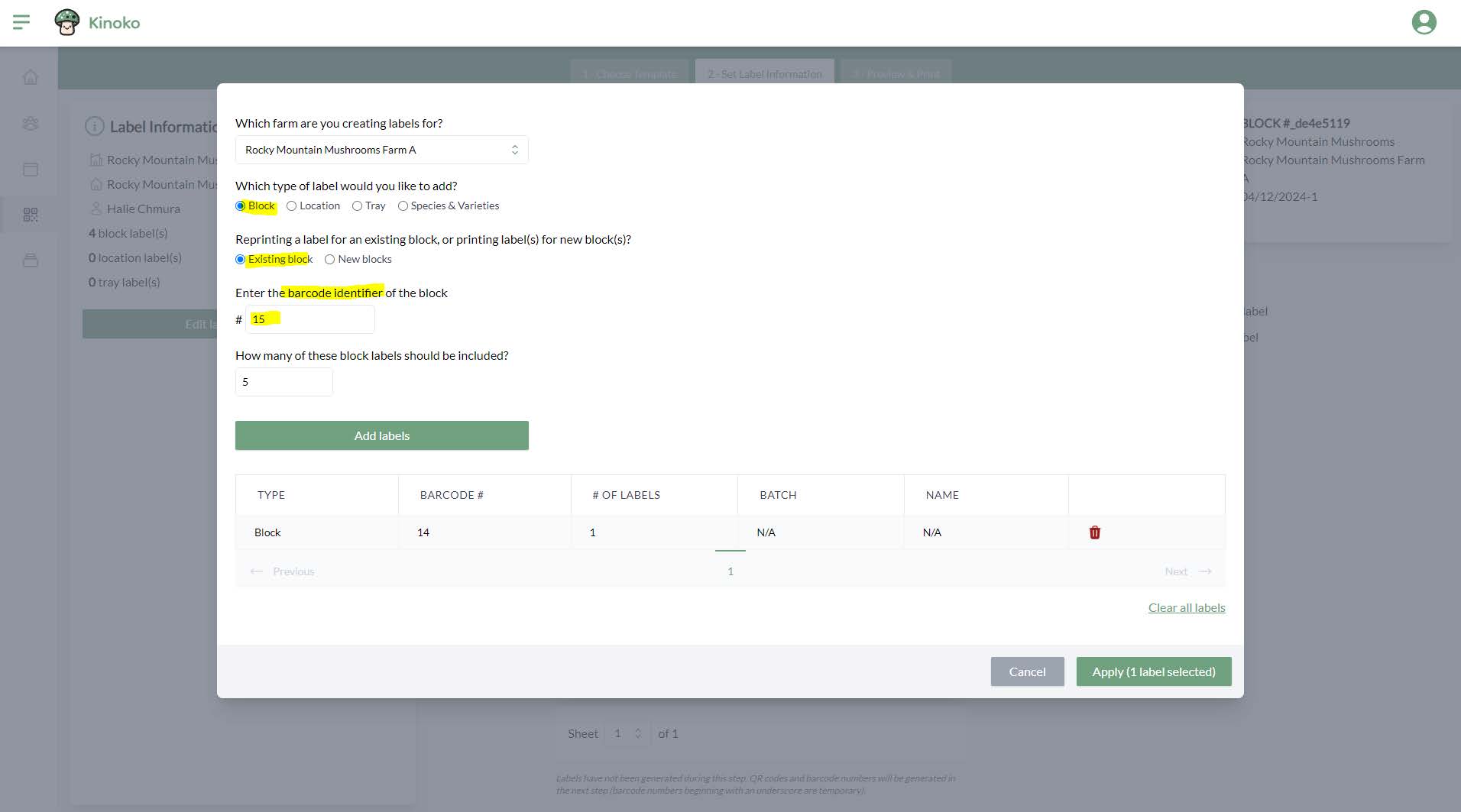
Task: Choose the New blocks option
Action: tap(330, 260)
